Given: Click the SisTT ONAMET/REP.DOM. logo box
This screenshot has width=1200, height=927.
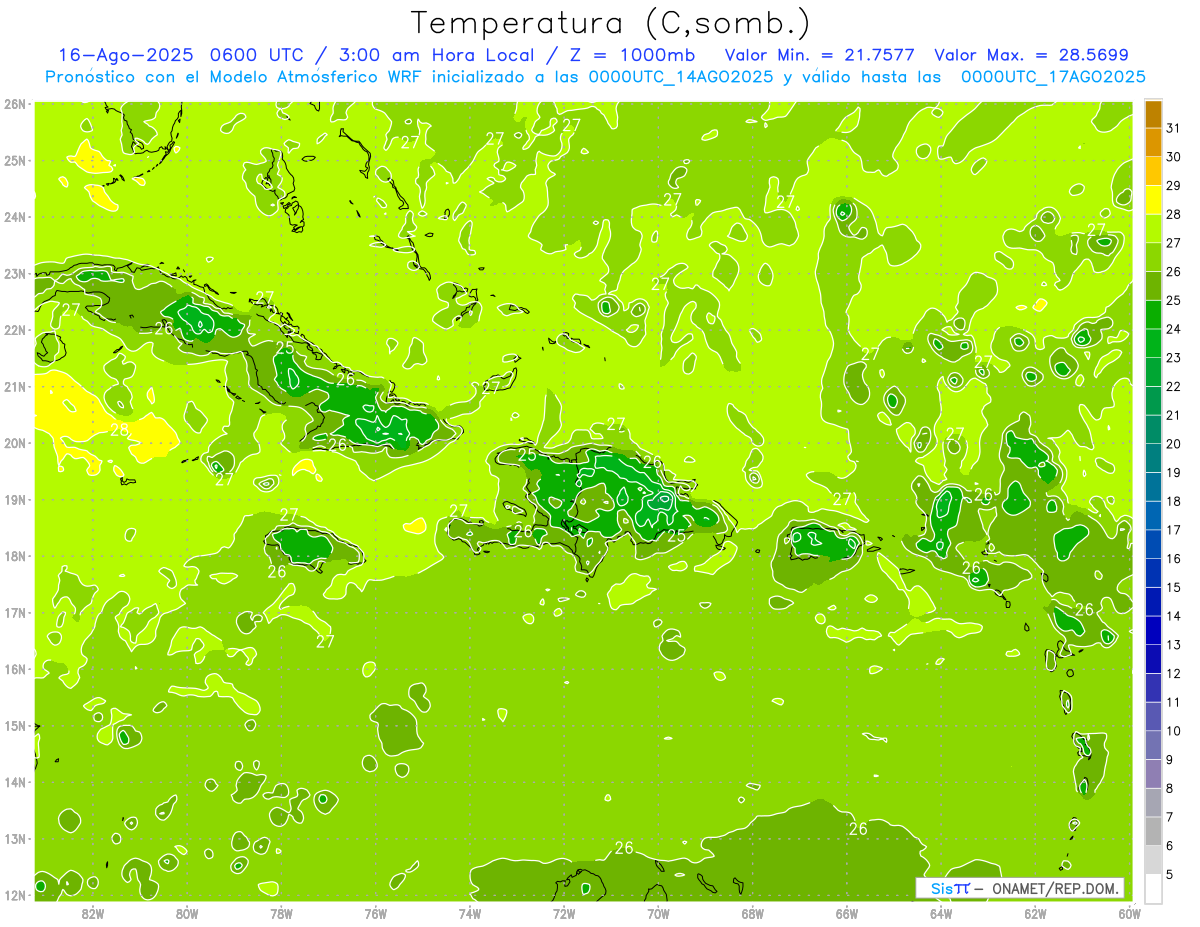Looking at the screenshot, I should (1020, 888).
